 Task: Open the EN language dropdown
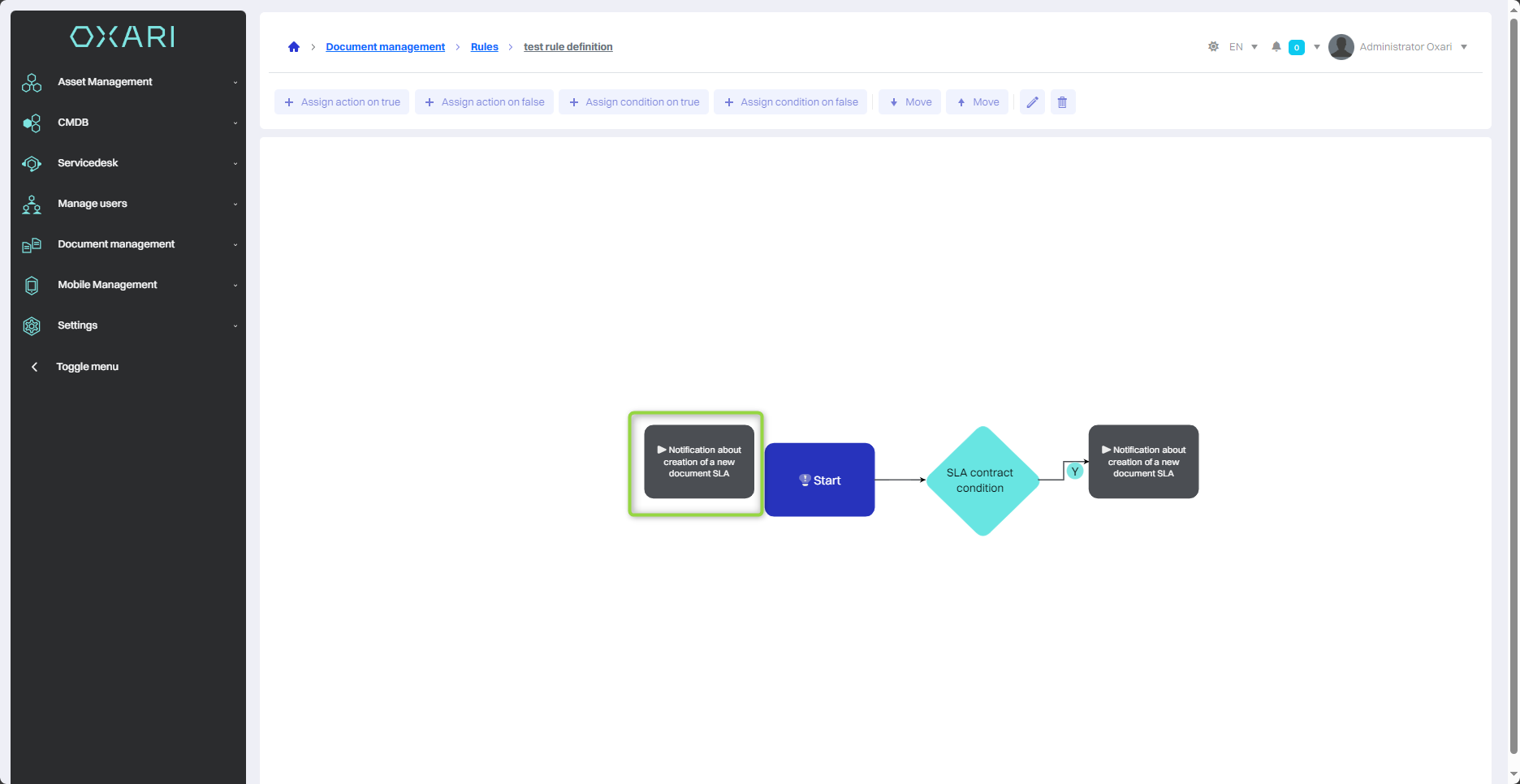pyautogui.click(x=1243, y=47)
